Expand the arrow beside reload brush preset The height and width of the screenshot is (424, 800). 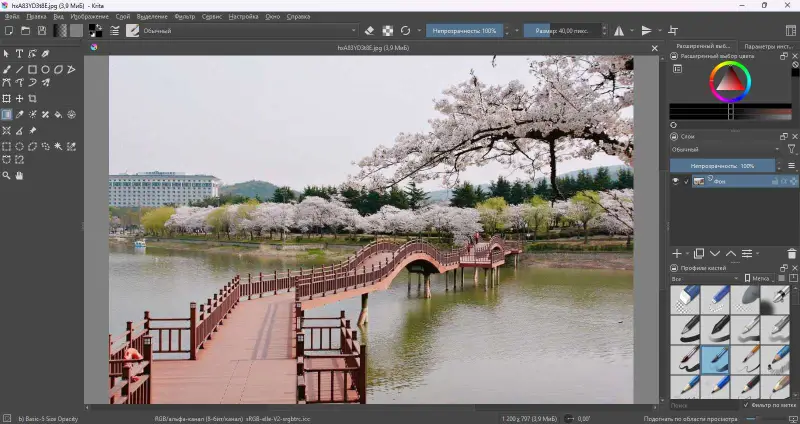point(419,31)
